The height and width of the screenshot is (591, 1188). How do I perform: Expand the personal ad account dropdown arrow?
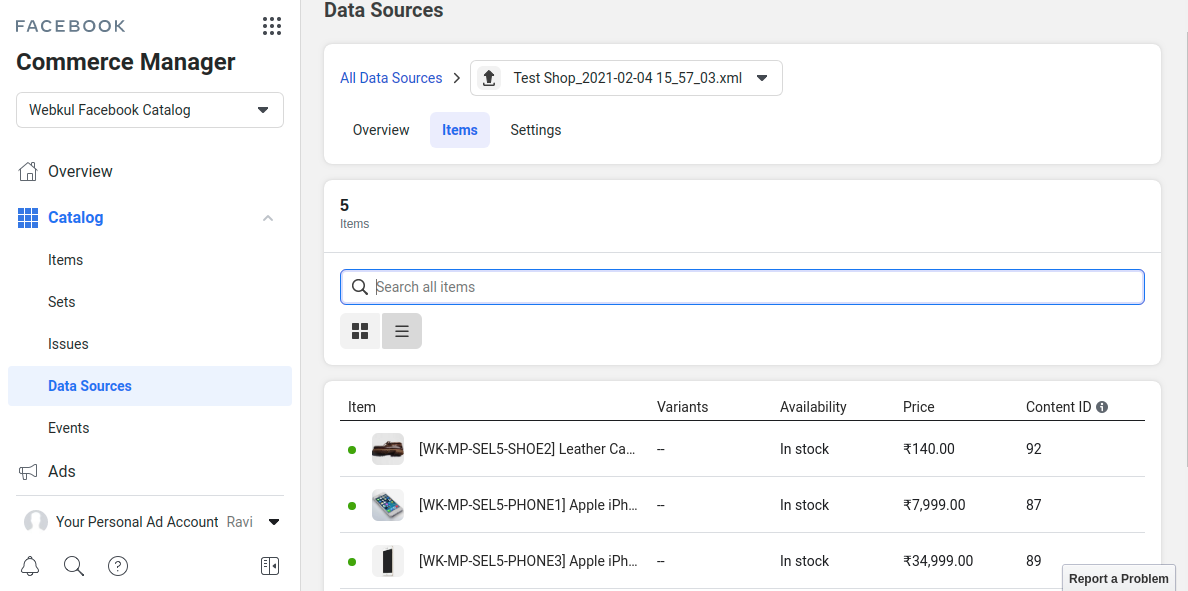(274, 522)
